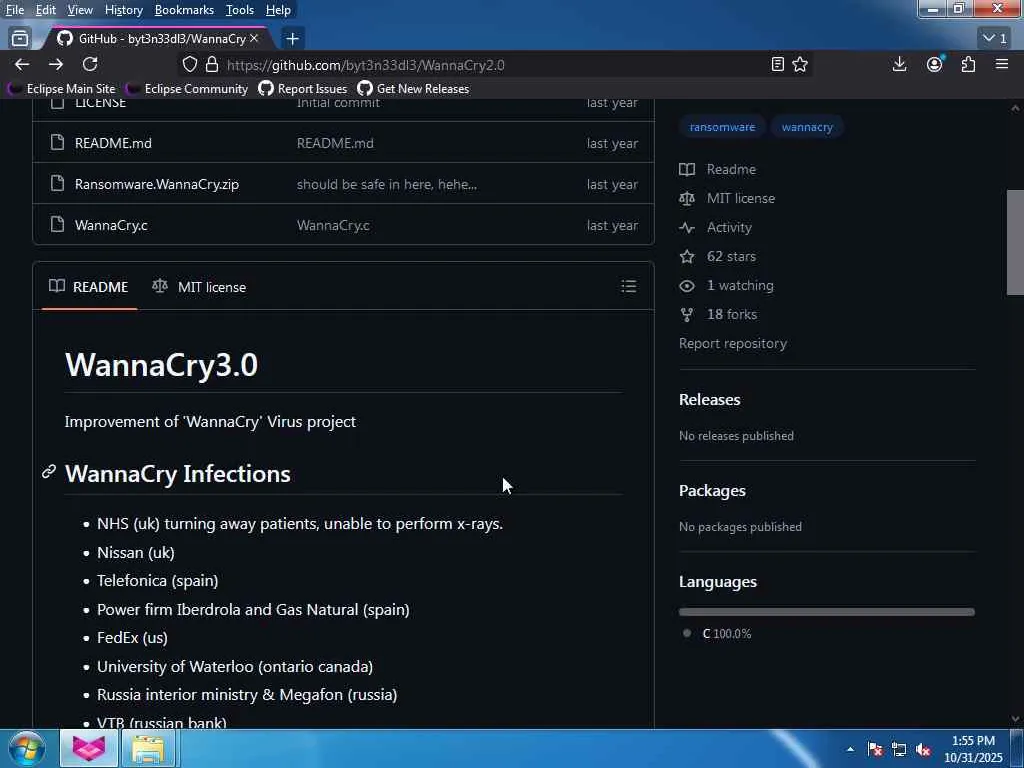
Task: Open Firefox View tab icon
Action: click(x=20, y=39)
